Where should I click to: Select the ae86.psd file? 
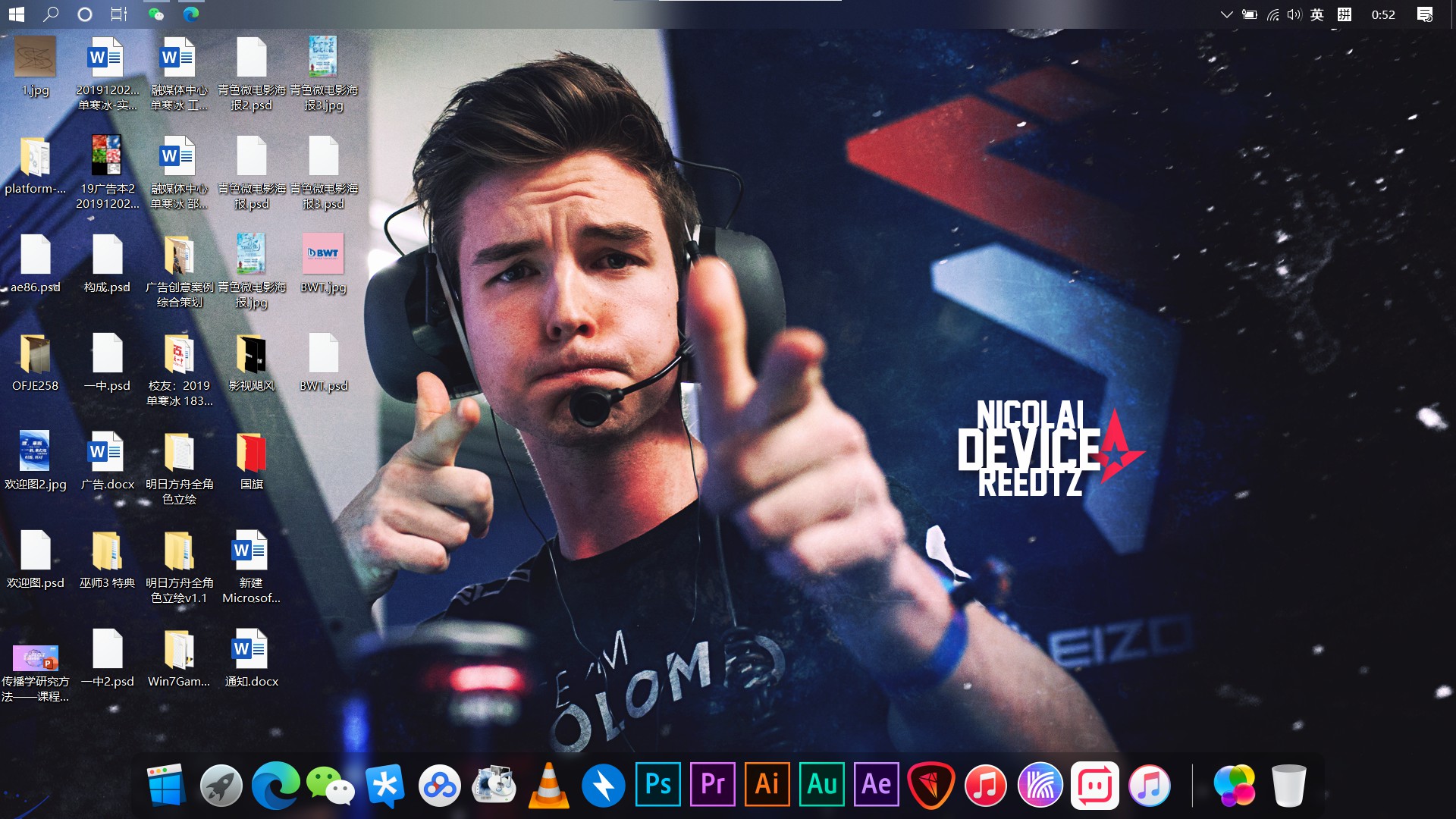(36, 264)
